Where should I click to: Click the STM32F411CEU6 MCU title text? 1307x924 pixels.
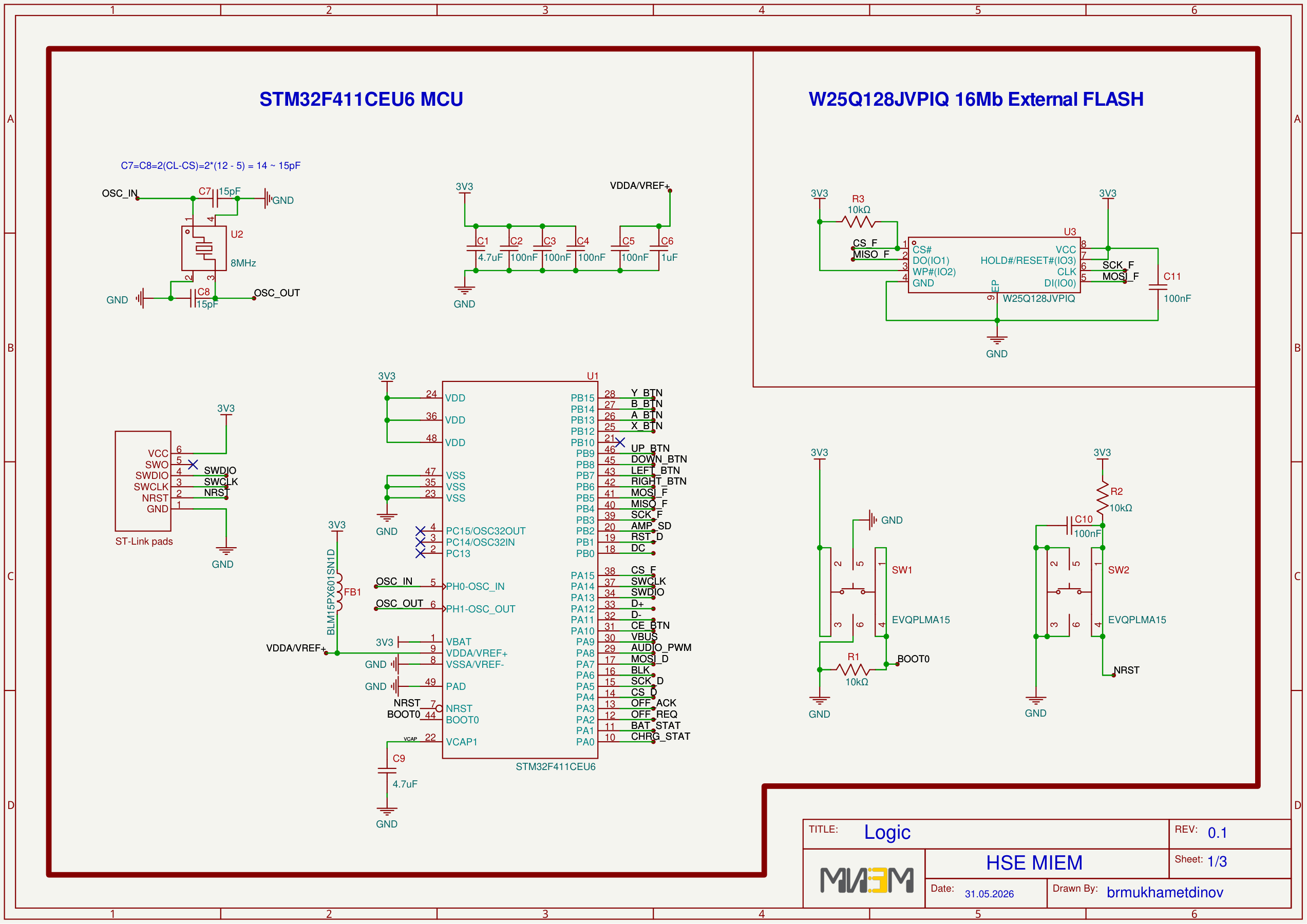point(361,99)
